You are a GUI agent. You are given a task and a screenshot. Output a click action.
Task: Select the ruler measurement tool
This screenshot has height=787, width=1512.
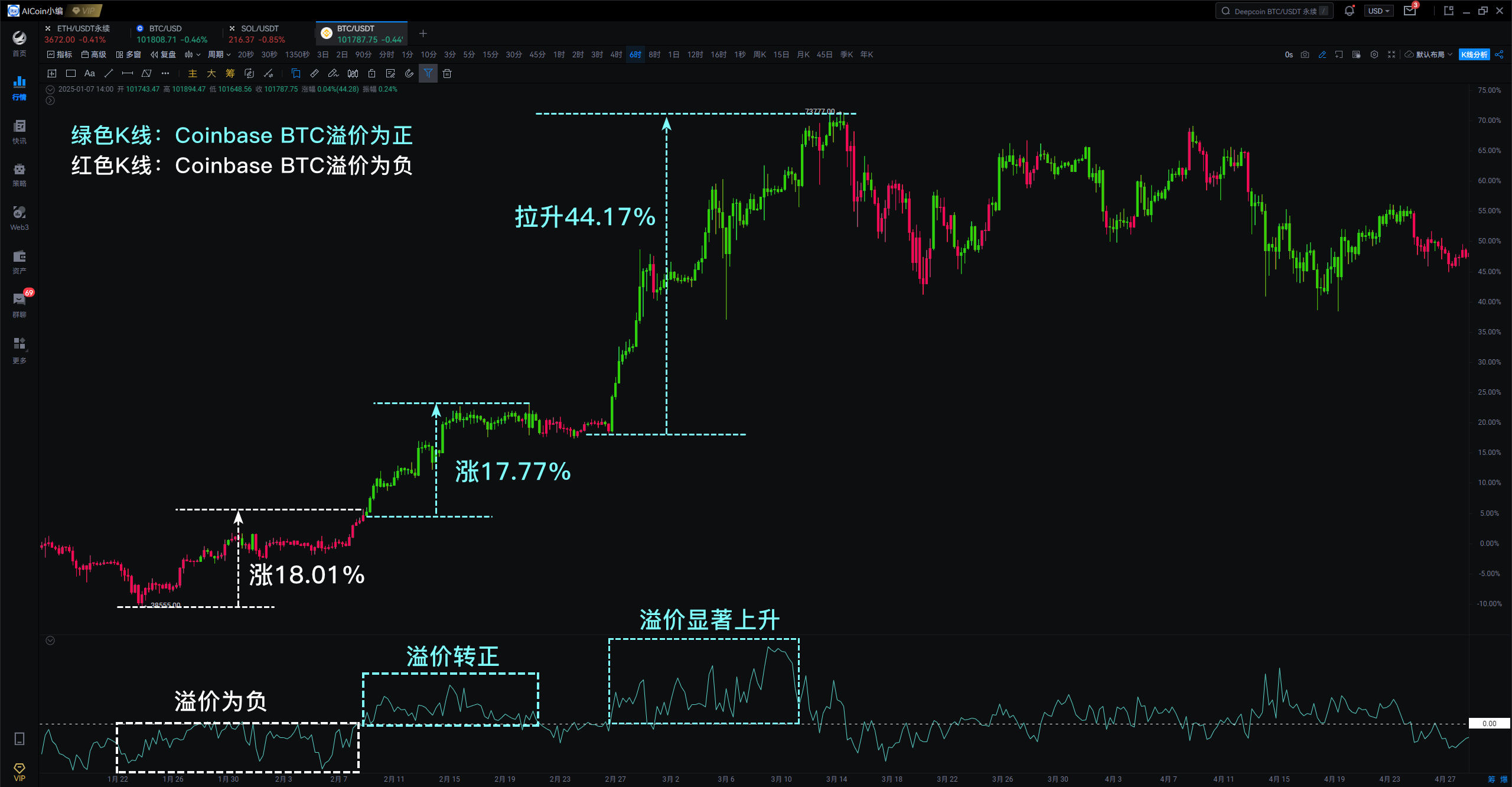pyautogui.click(x=315, y=73)
